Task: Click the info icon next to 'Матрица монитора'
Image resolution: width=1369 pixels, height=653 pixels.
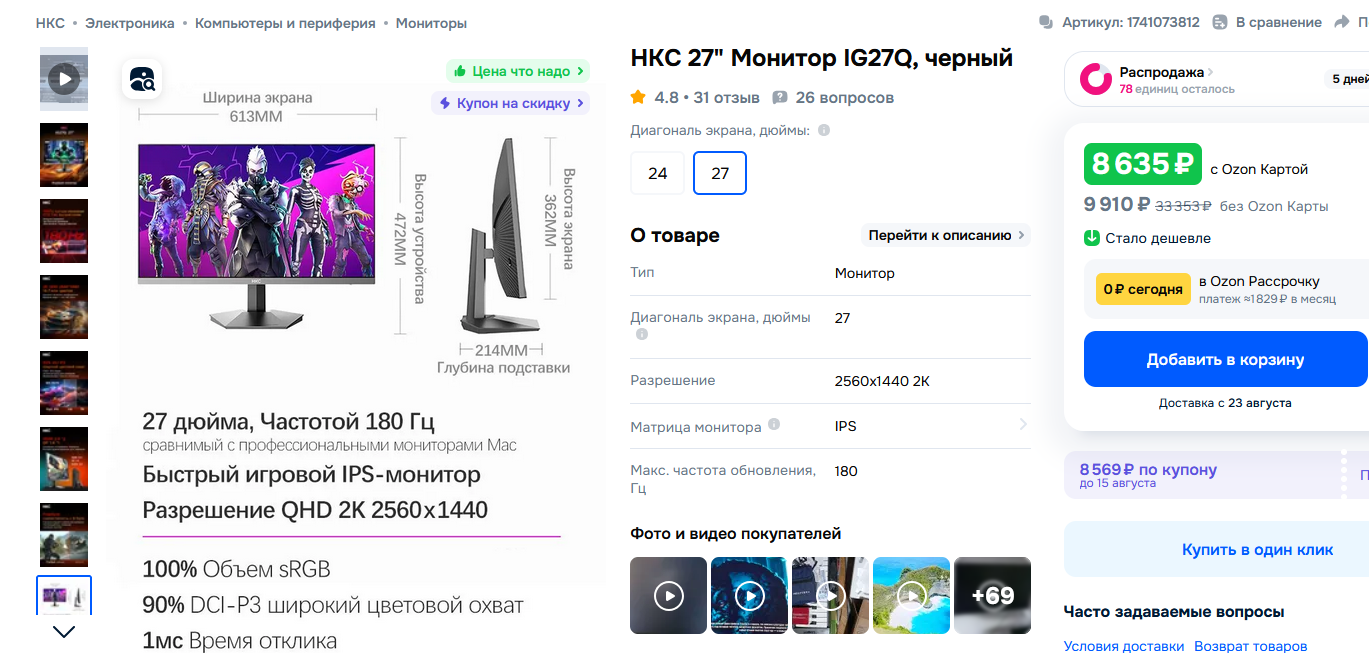Action: point(774,425)
